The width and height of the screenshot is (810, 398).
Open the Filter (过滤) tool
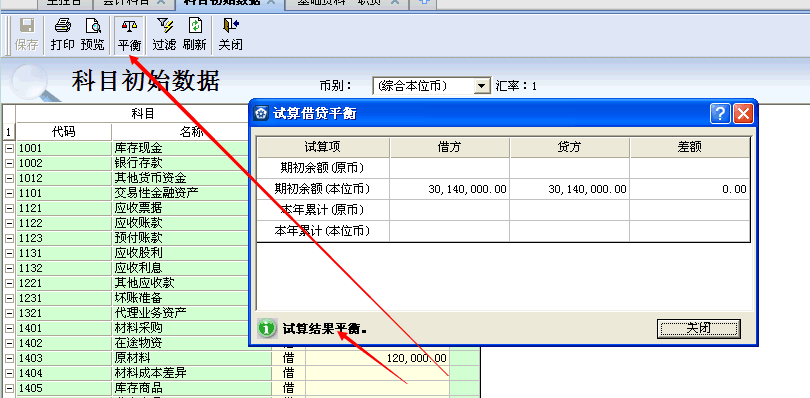click(165, 35)
